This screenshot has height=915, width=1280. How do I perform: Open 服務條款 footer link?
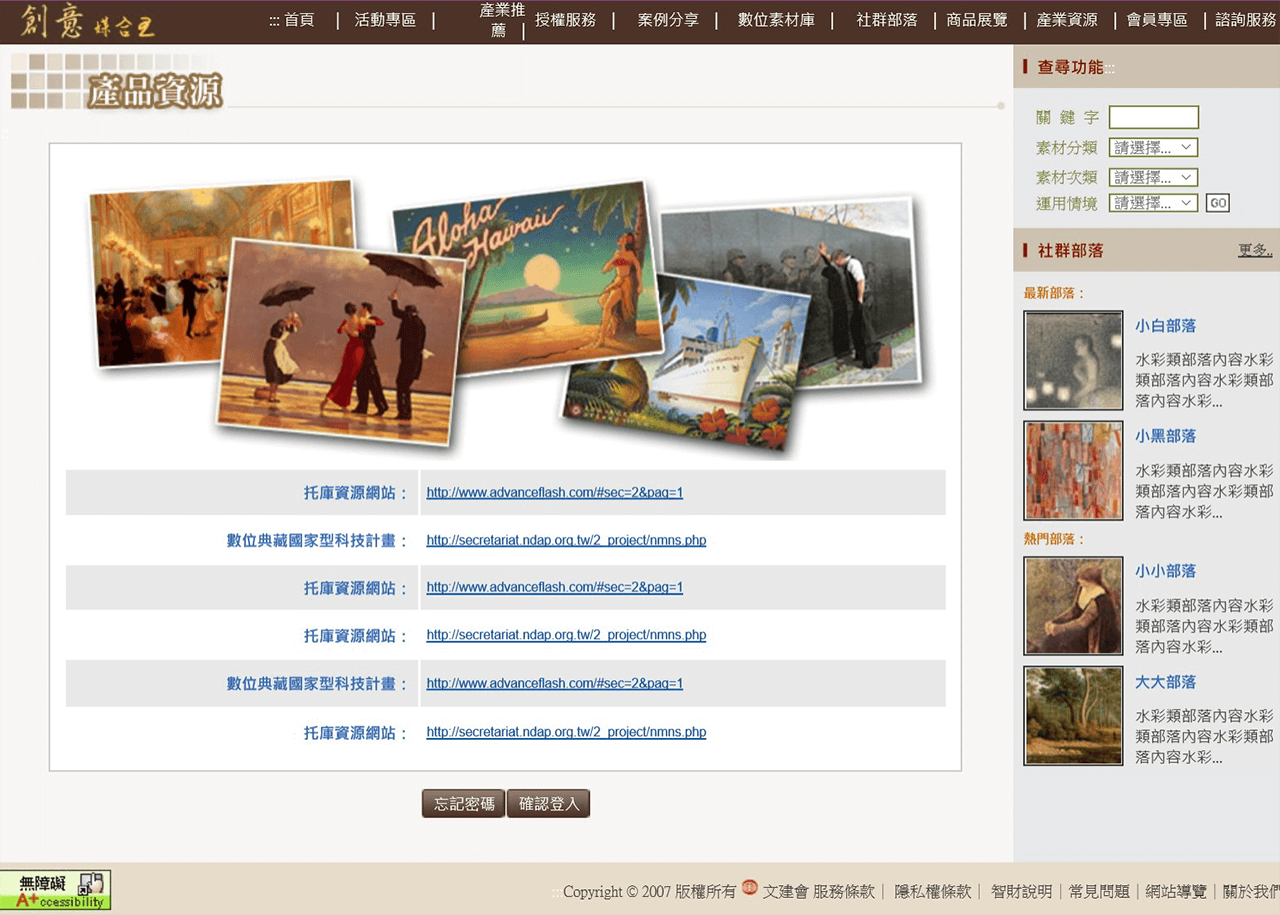point(844,891)
